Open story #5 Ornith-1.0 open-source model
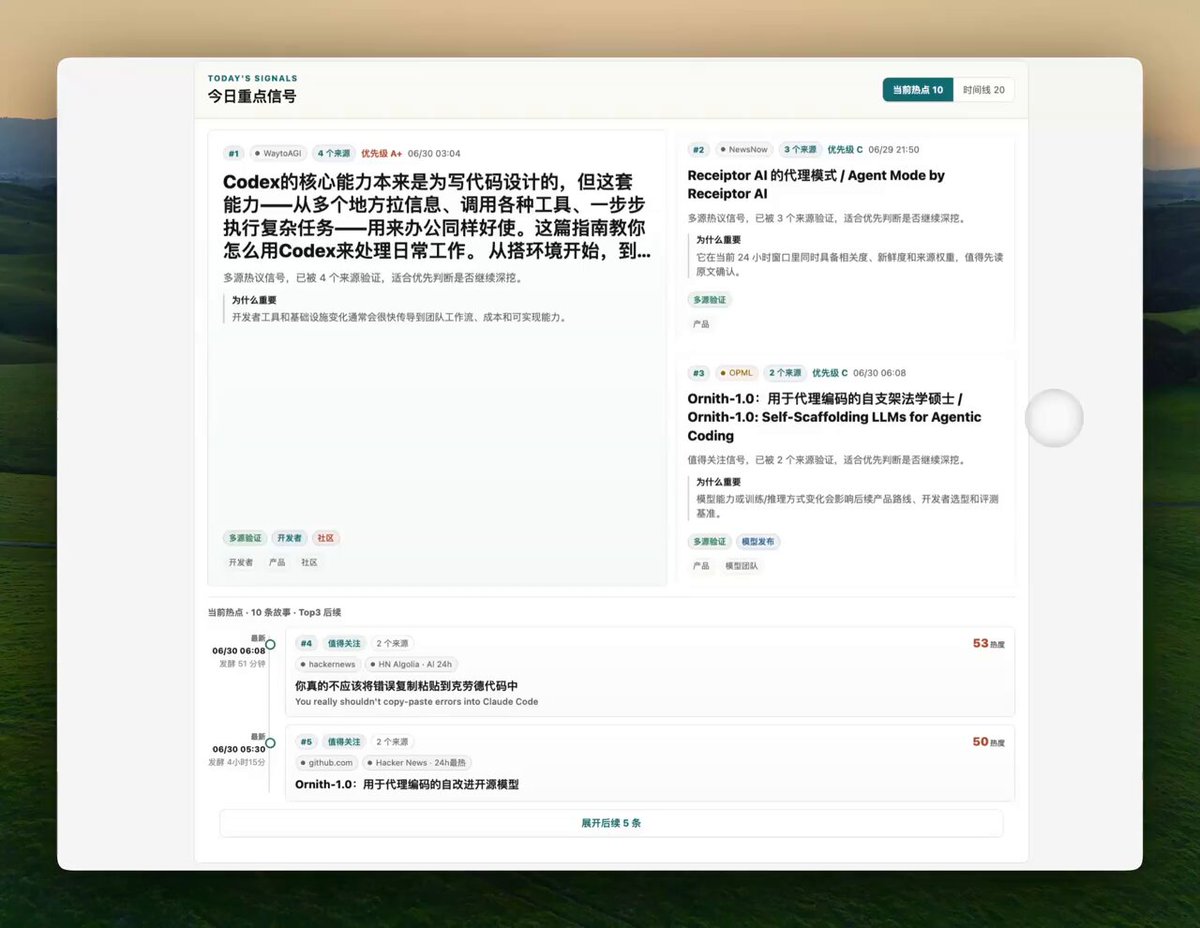Image resolution: width=1200 pixels, height=928 pixels. point(650,763)
